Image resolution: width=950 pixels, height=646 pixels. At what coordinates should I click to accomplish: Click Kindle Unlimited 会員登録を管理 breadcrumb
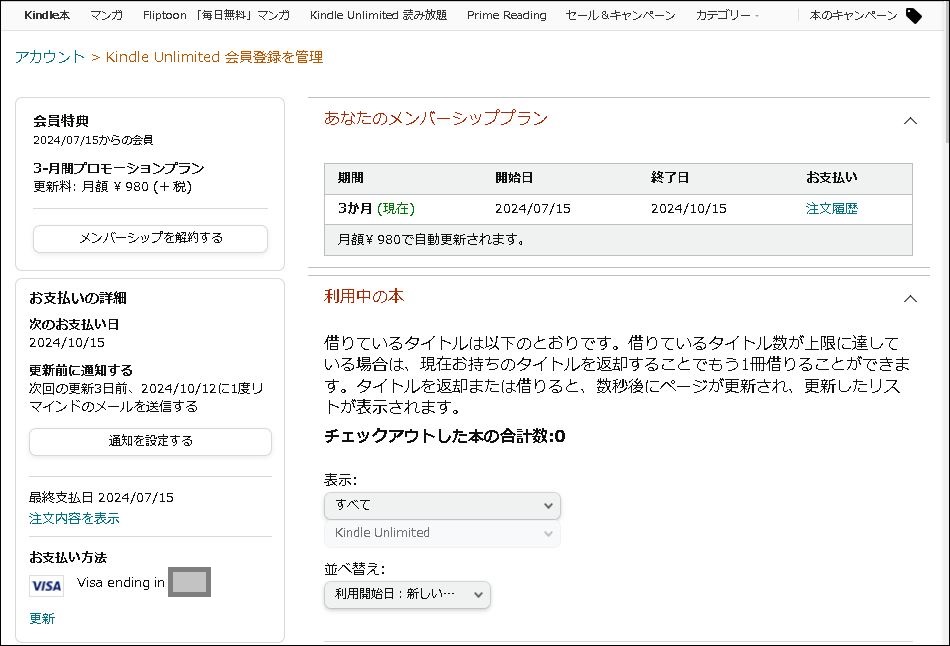click(214, 57)
